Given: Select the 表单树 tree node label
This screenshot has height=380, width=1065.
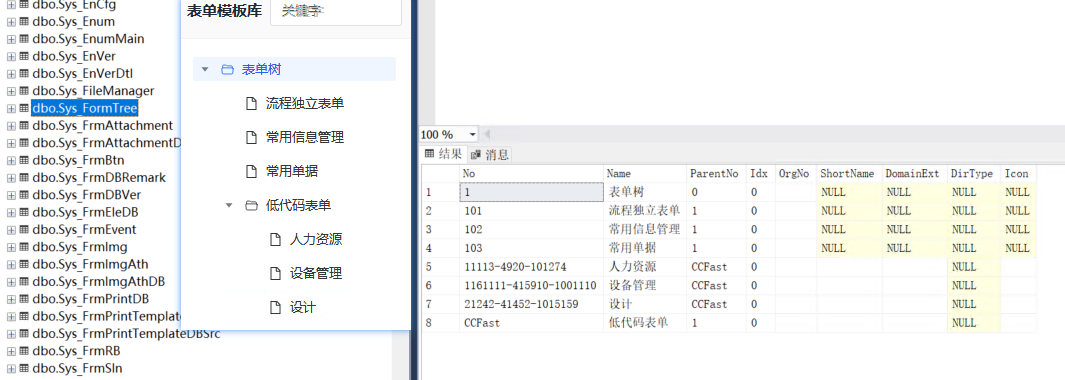Looking at the screenshot, I should (261, 69).
